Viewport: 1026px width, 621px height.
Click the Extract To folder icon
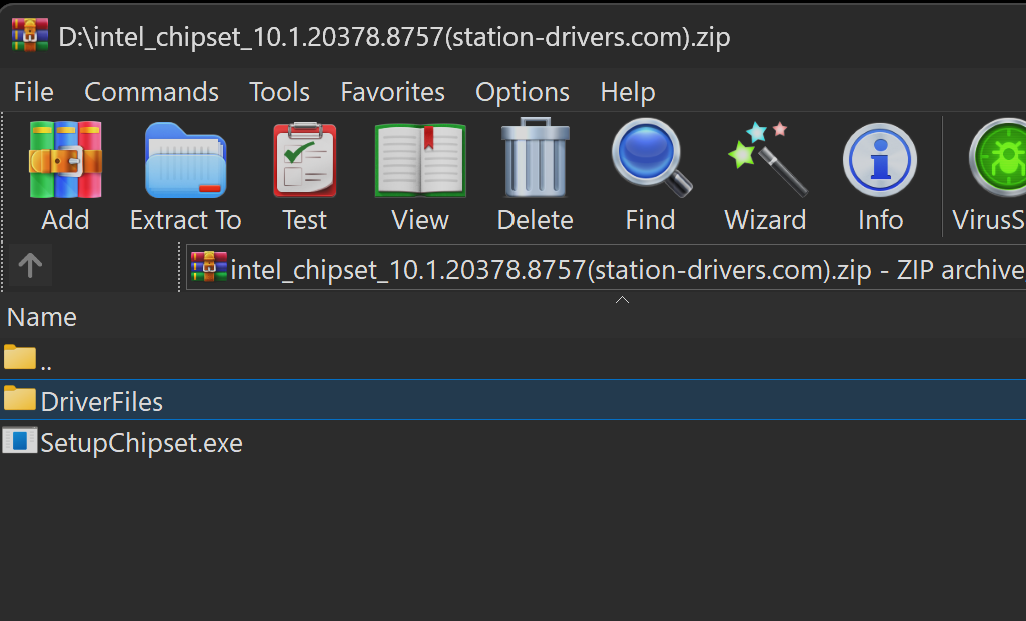click(185, 160)
